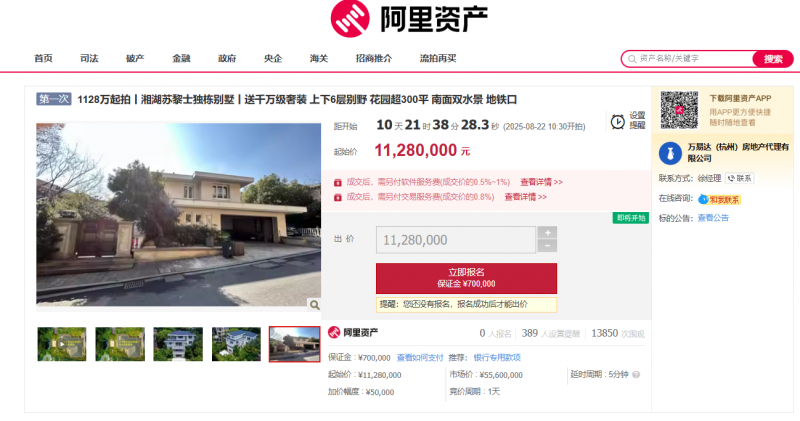Image resolution: width=800 pixels, height=421 pixels.
Task: Click the 立即报名 registration button
Action: (x=466, y=278)
